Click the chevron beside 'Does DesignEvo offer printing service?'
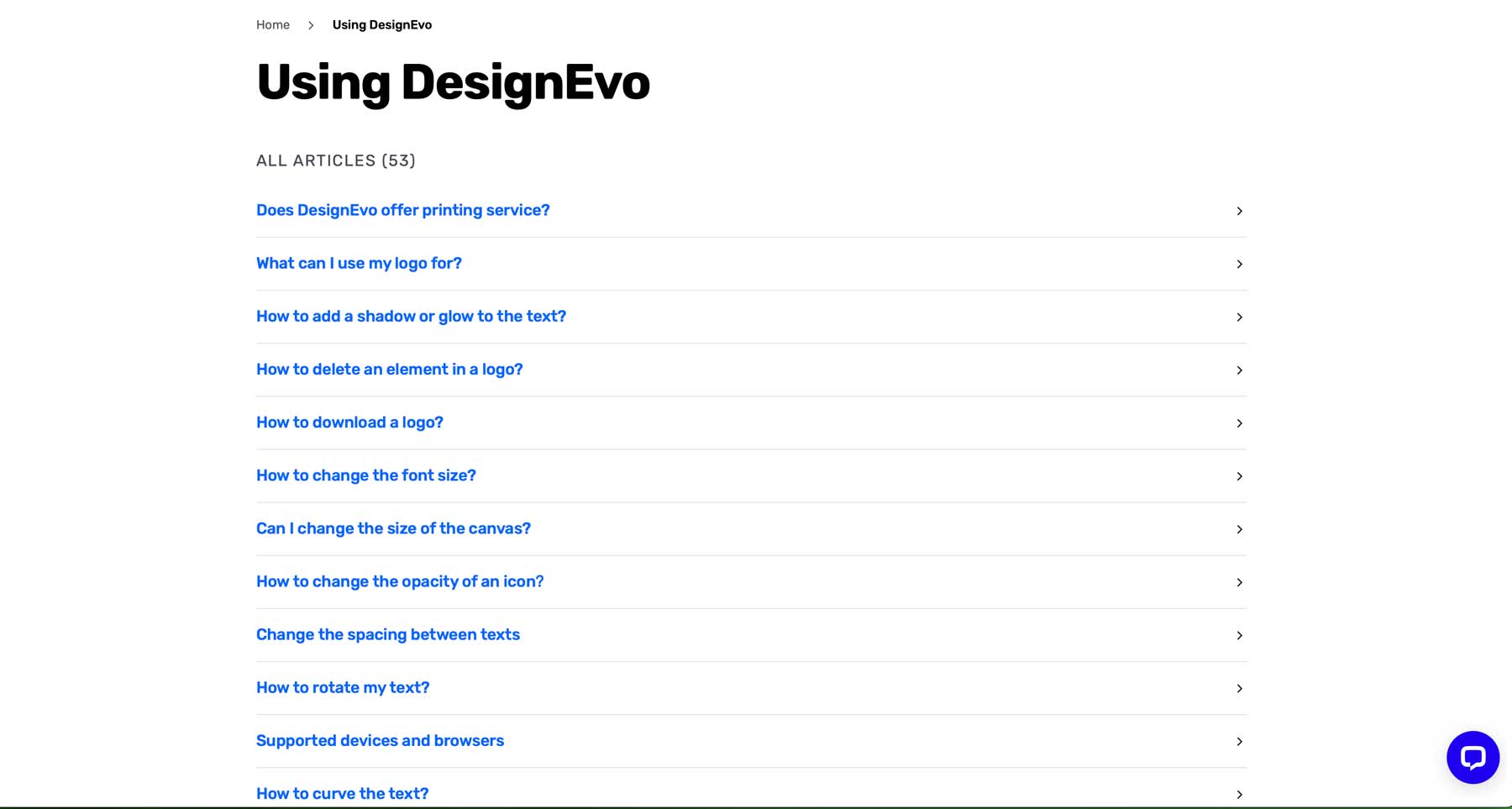The image size is (1512, 809). 1239,211
